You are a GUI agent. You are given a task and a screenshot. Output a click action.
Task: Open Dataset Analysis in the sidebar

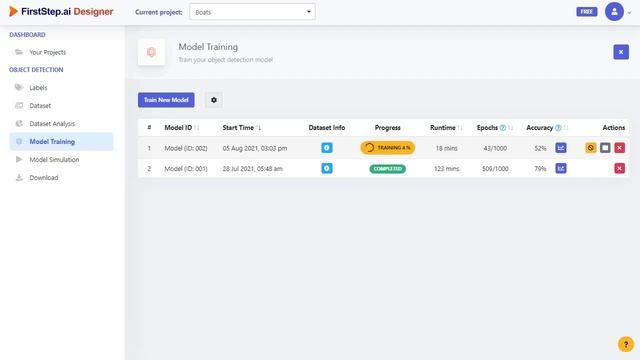click(52, 124)
